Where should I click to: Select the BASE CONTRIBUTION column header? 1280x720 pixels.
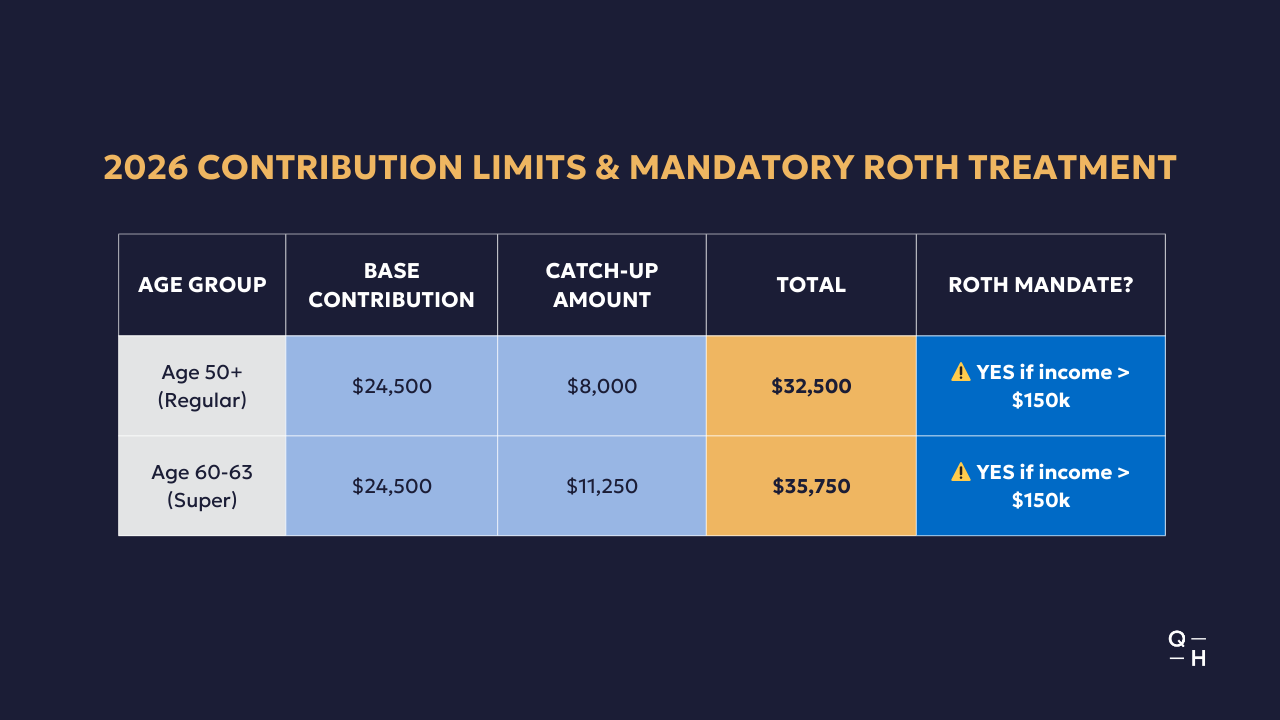pyautogui.click(x=391, y=285)
